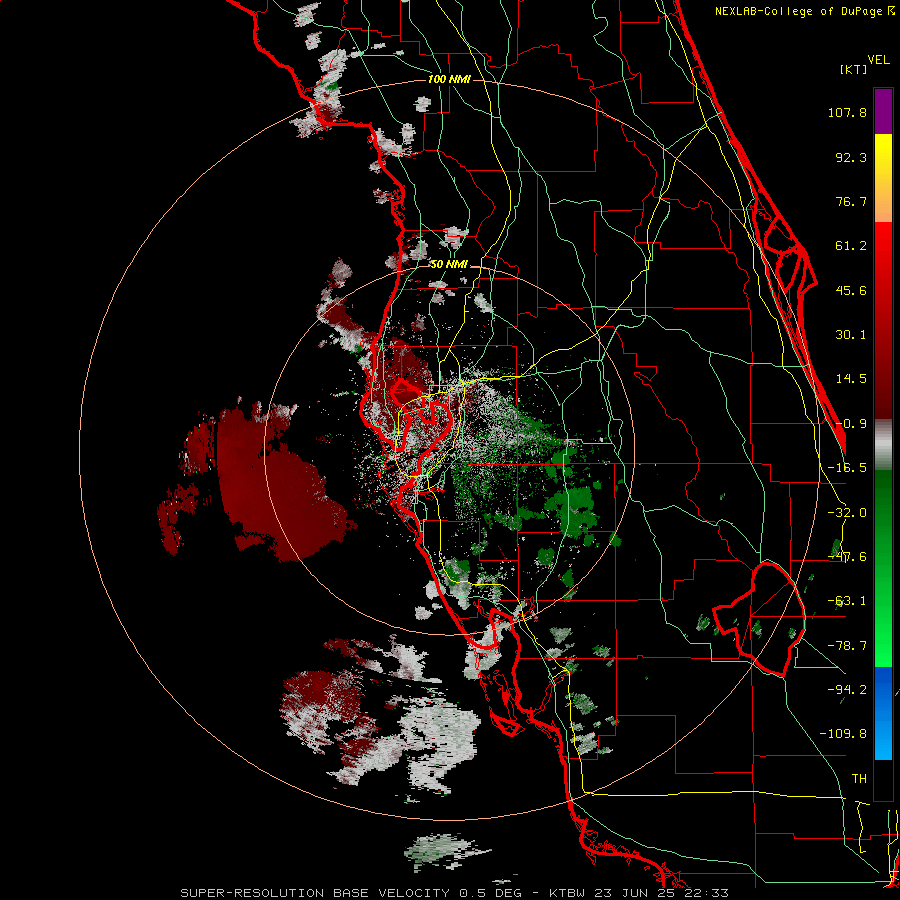Click the 100 NMI range ring label
This screenshot has height=900, width=900.
coord(449,79)
